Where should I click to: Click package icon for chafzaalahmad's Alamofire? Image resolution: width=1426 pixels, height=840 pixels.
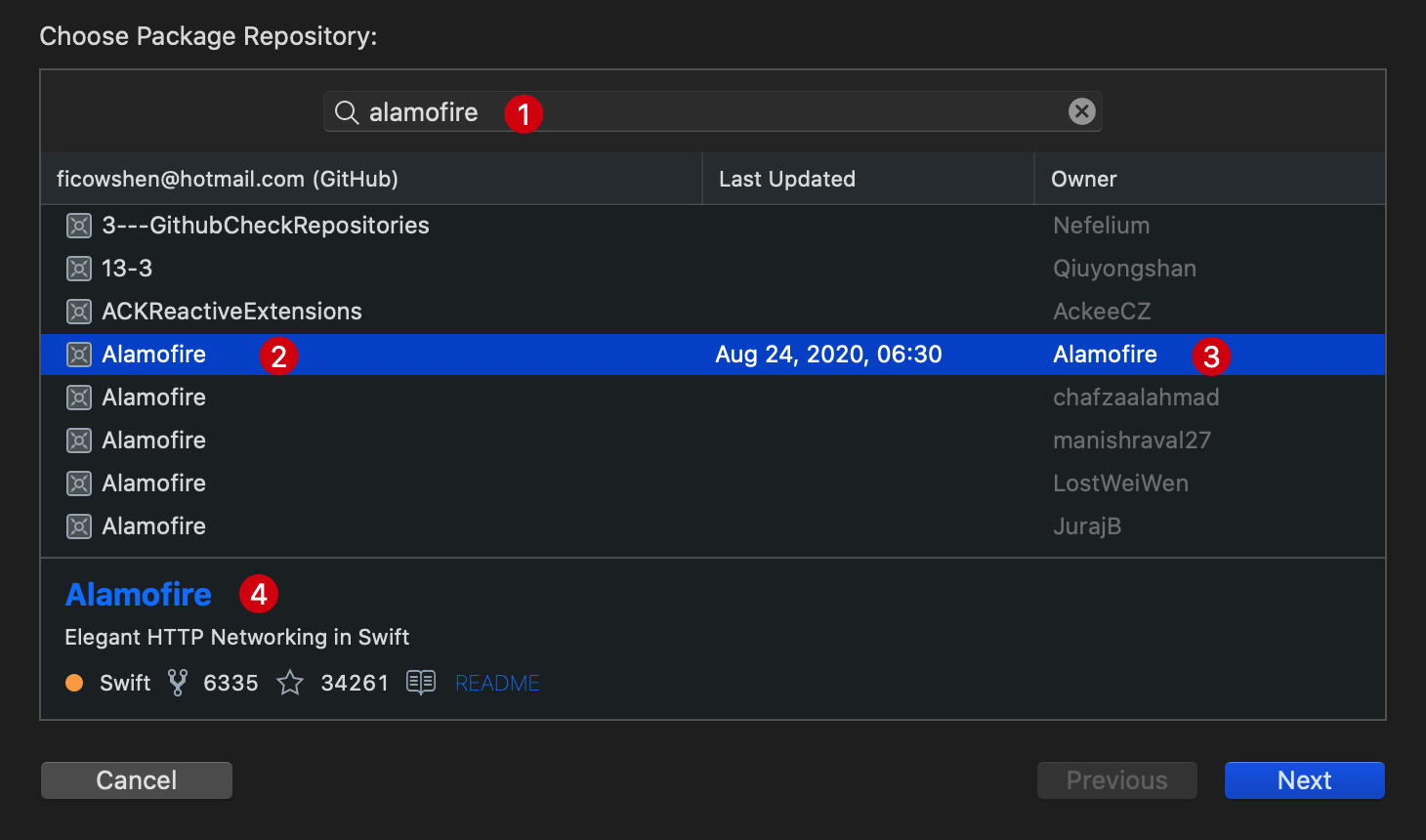(x=79, y=398)
